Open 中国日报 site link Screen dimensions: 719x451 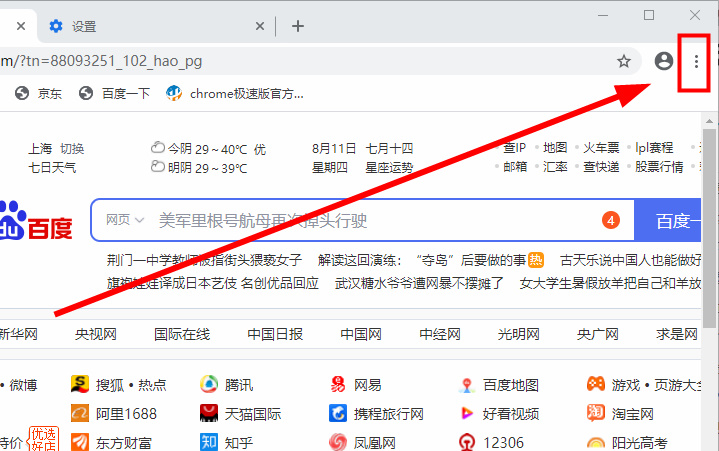click(x=275, y=334)
